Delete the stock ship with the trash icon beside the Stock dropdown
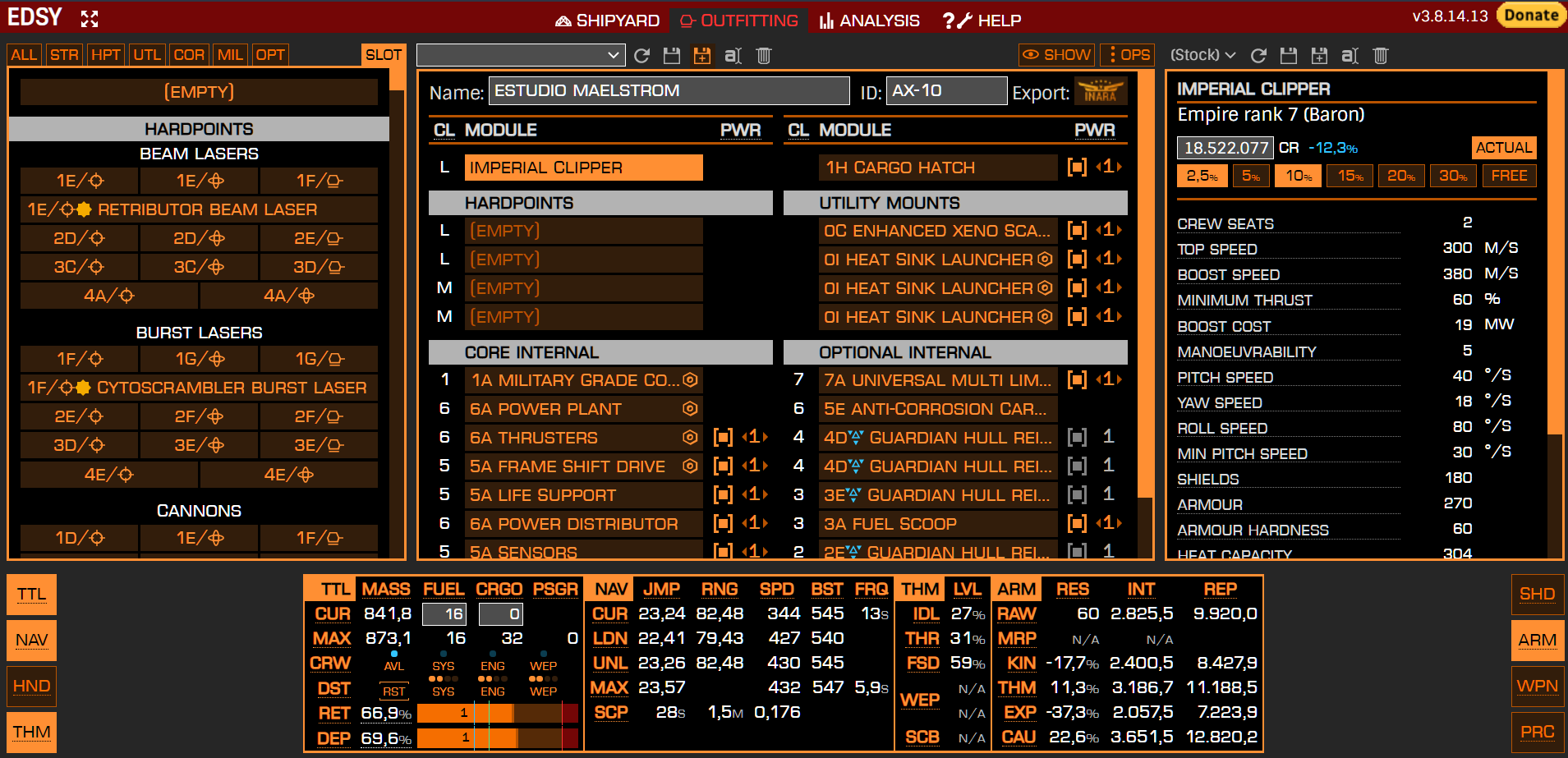Image resolution: width=1568 pixels, height=758 pixels. click(1381, 56)
